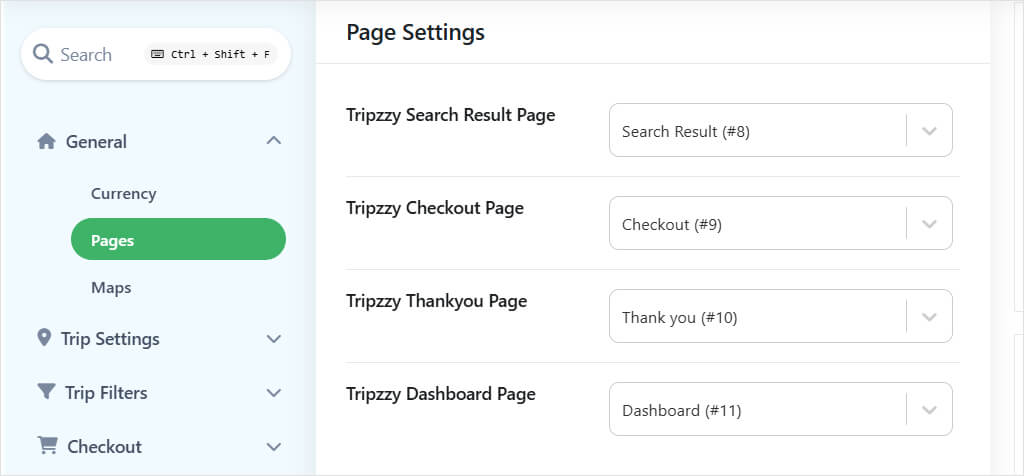The height and width of the screenshot is (476, 1024).
Task: Click the Trip Filters funnel icon
Action: (46, 392)
